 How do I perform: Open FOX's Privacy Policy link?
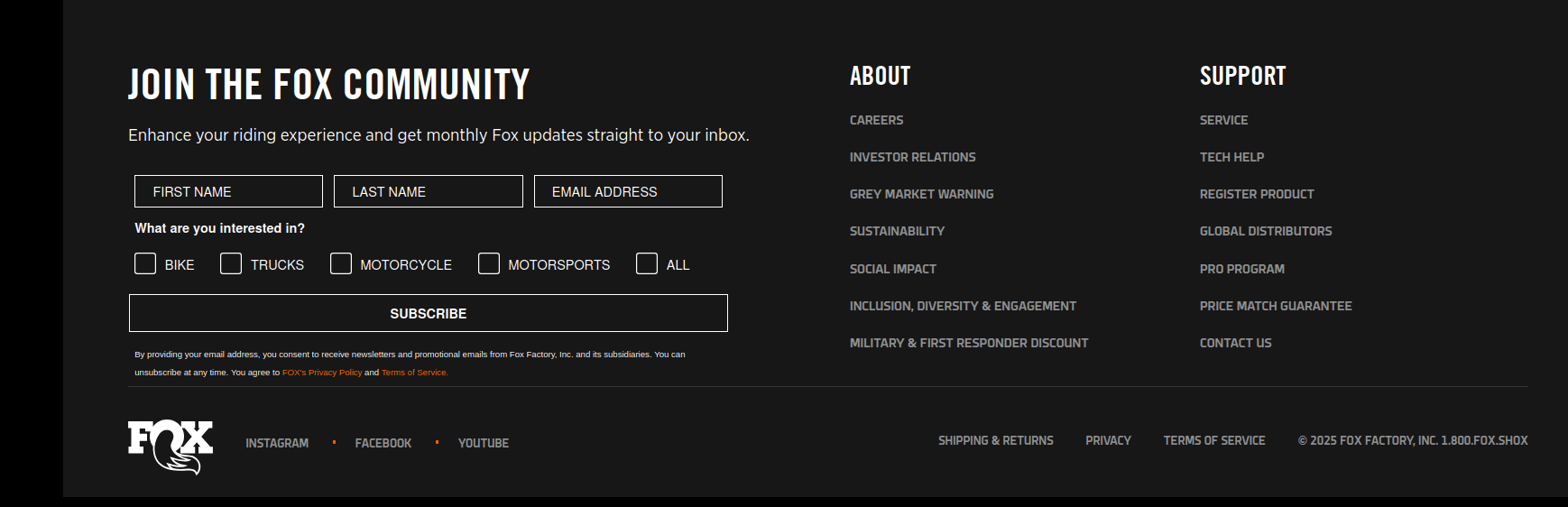point(322,373)
